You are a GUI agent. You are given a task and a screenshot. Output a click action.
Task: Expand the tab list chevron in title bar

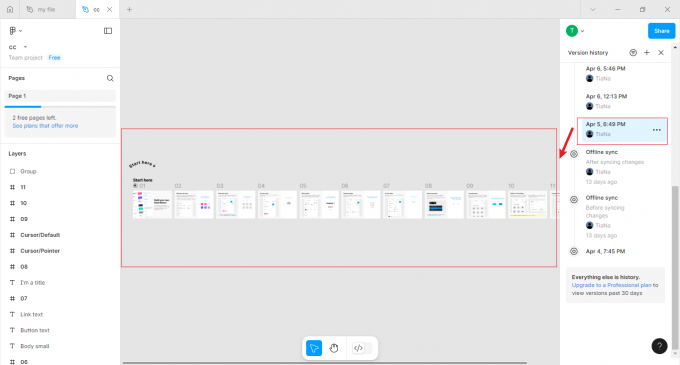[x=592, y=10]
